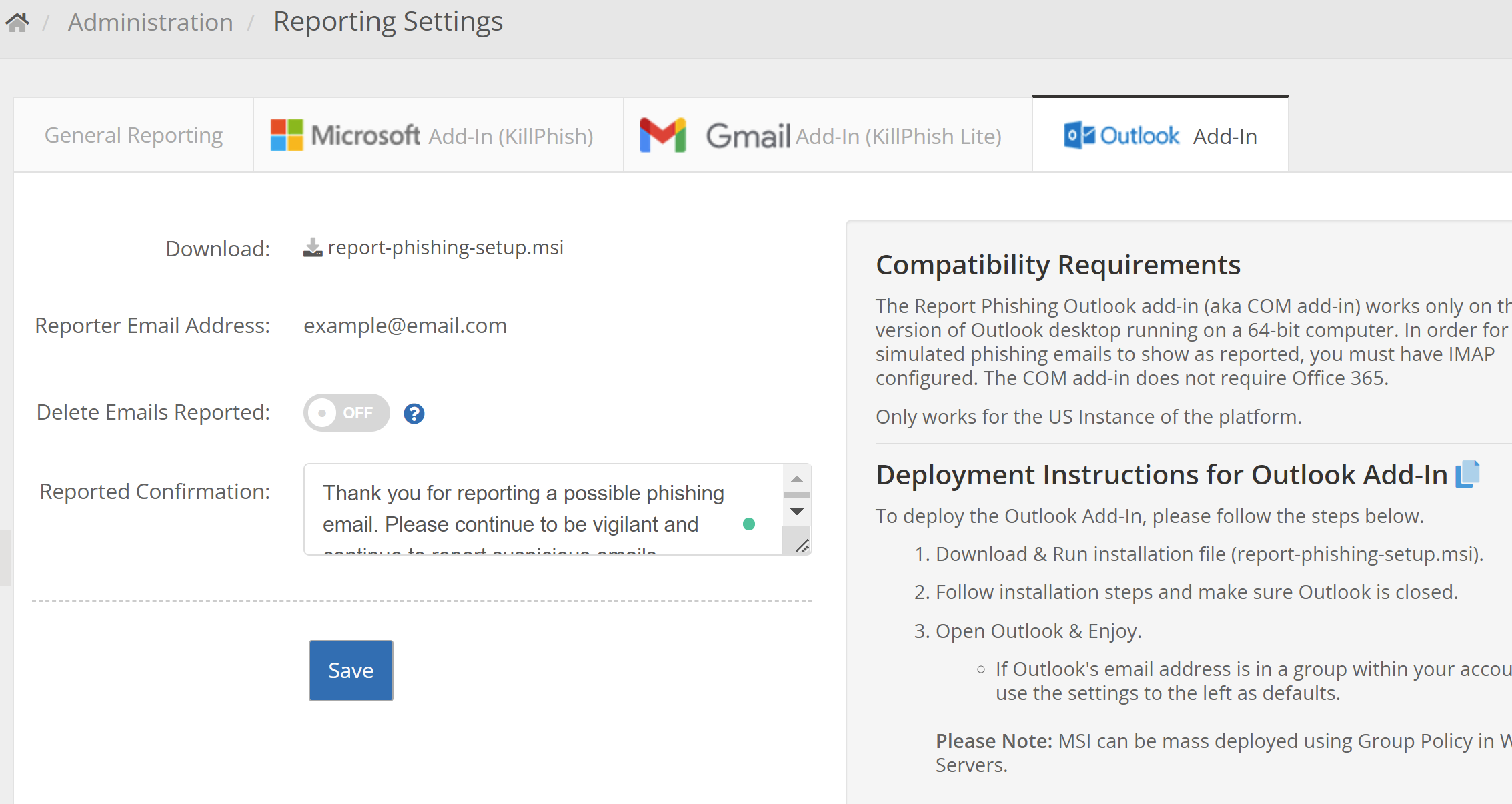Open the Gmail Add-In (KillPhish Lite) tab

coord(828,135)
